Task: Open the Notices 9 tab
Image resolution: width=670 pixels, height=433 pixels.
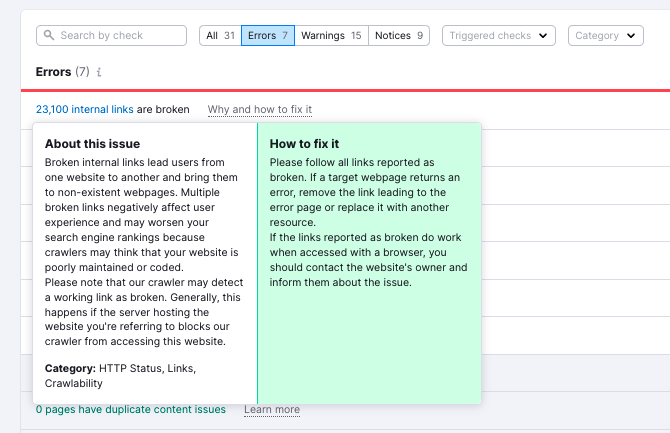Action: pos(398,36)
